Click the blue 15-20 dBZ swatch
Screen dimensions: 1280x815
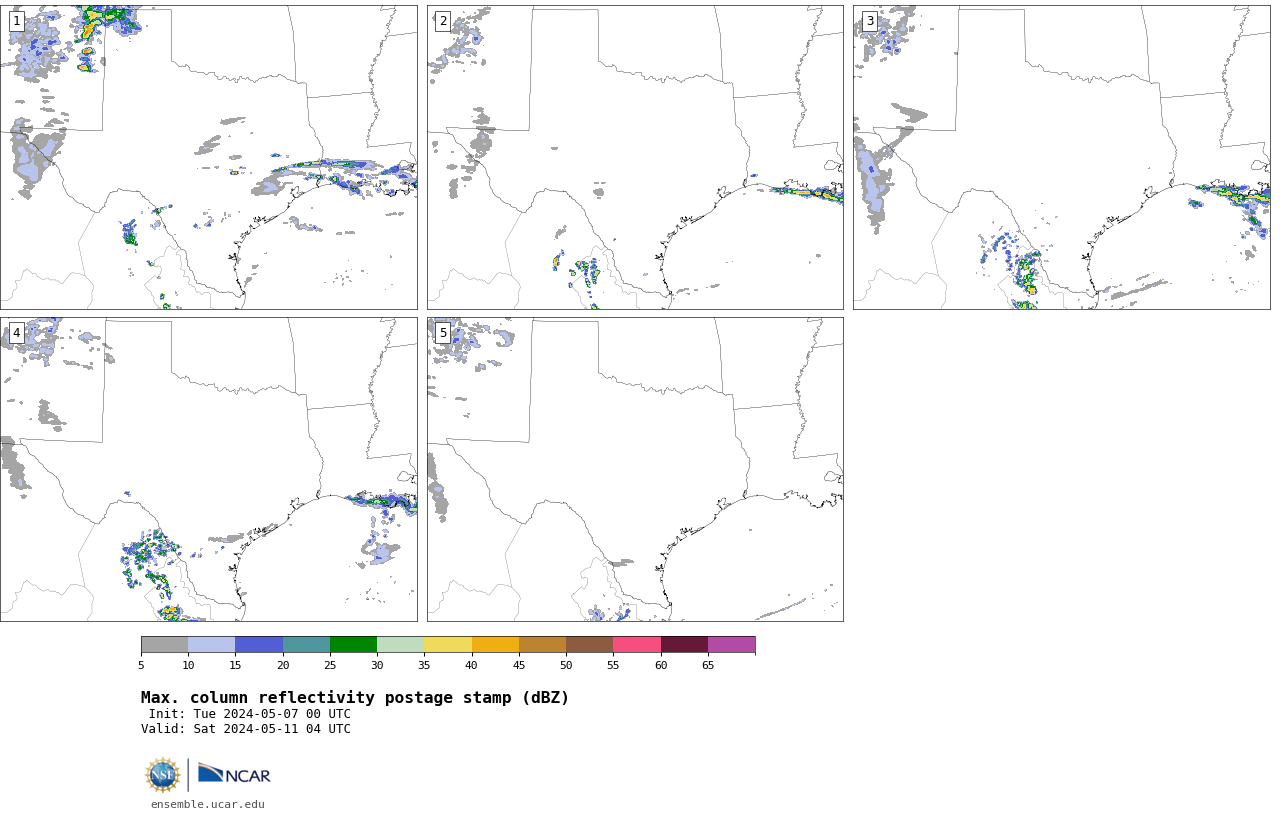pos(259,644)
